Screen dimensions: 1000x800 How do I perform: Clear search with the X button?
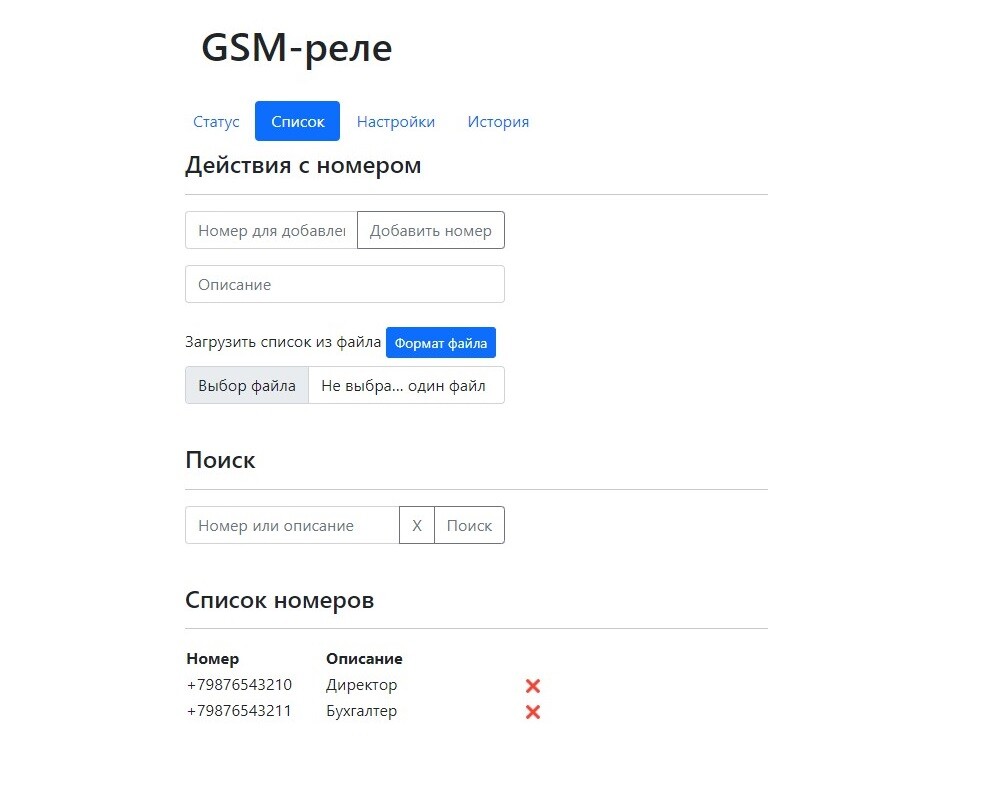(417, 526)
